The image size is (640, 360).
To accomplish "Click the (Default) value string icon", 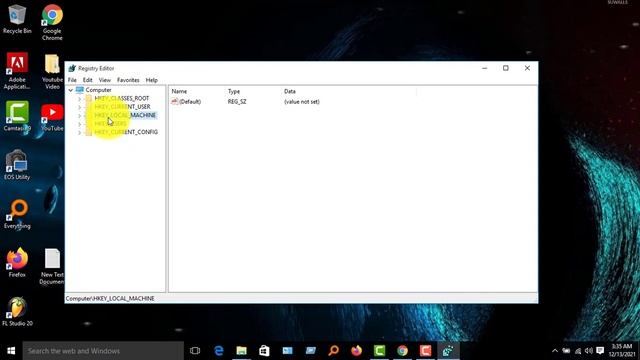I will click(x=175, y=102).
